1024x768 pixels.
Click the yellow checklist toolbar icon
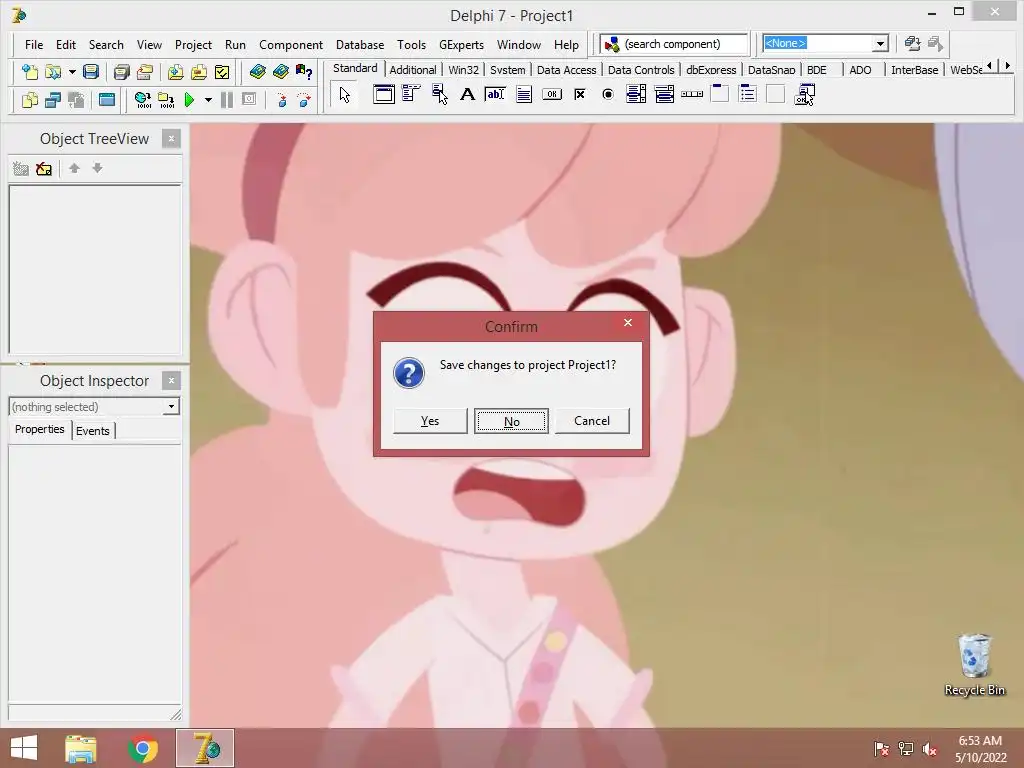click(x=222, y=71)
